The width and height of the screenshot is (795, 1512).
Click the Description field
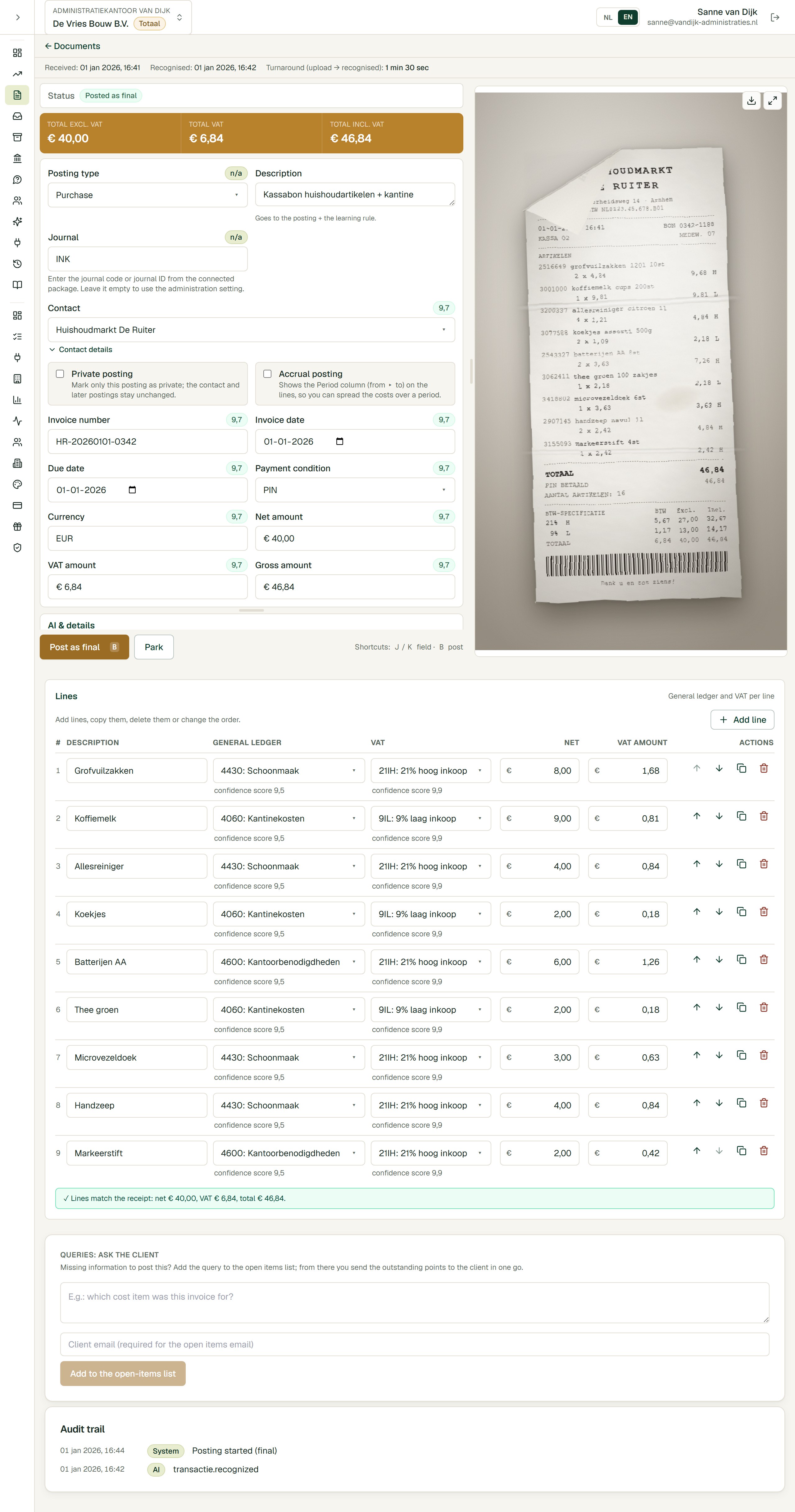[355, 194]
